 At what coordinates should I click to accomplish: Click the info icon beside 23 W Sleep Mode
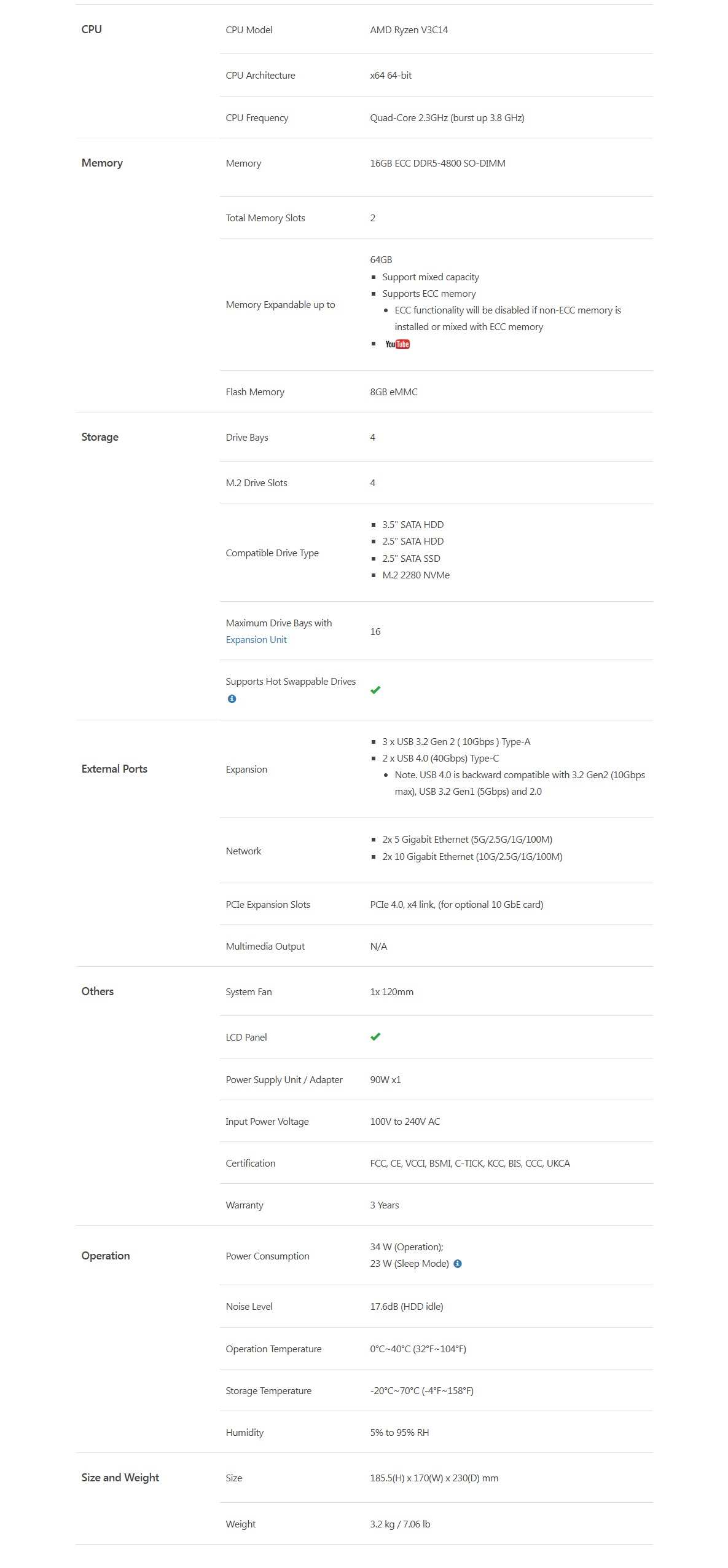coord(457,1264)
